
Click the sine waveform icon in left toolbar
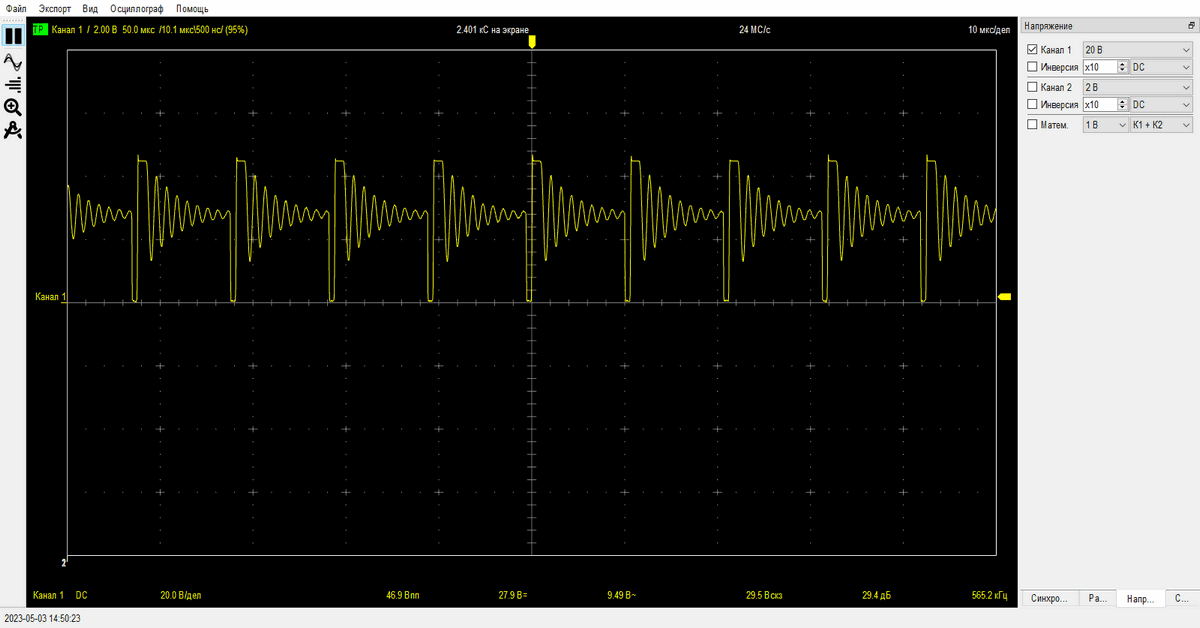point(13,61)
